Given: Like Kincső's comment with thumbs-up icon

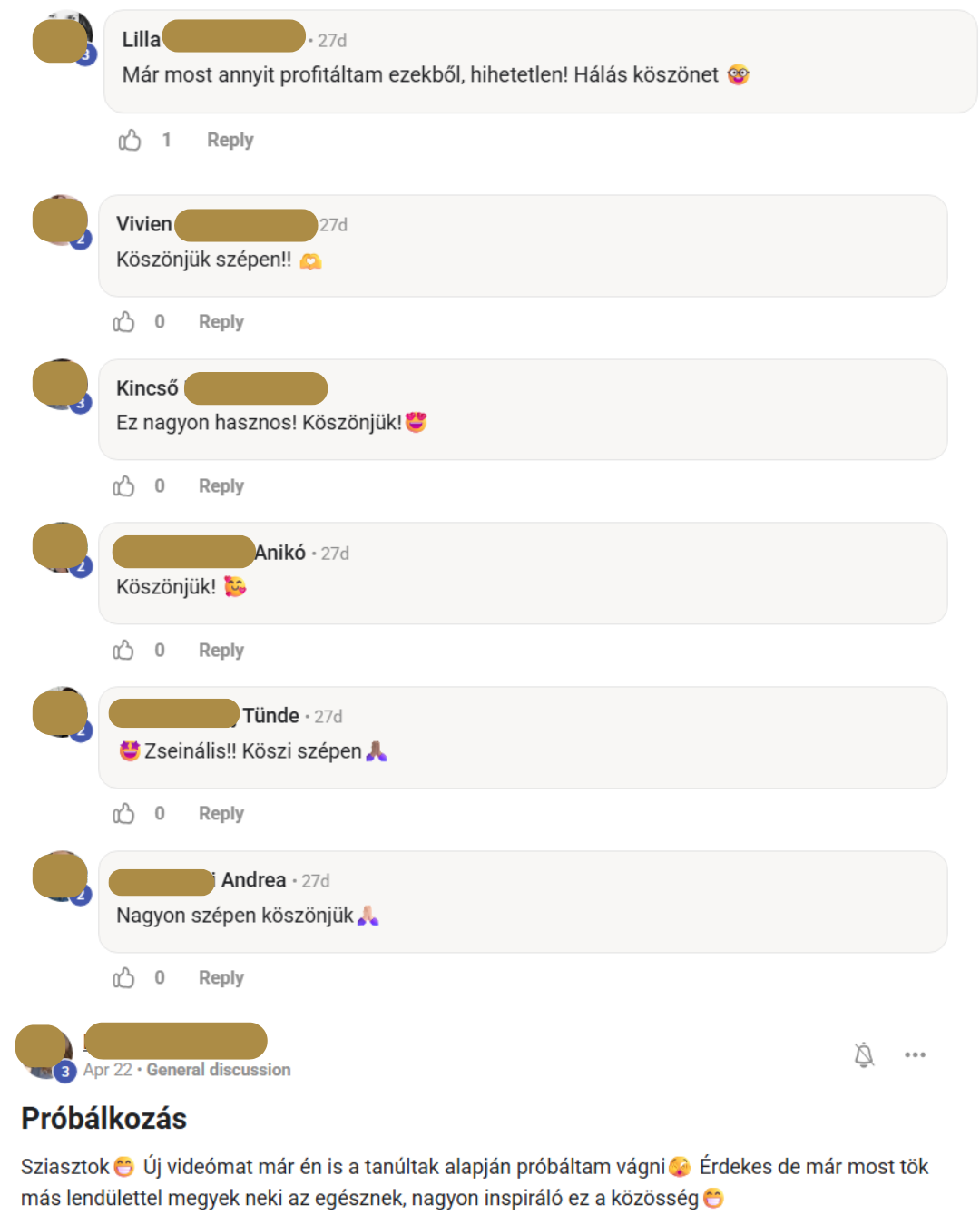Looking at the screenshot, I should click(123, 486).
